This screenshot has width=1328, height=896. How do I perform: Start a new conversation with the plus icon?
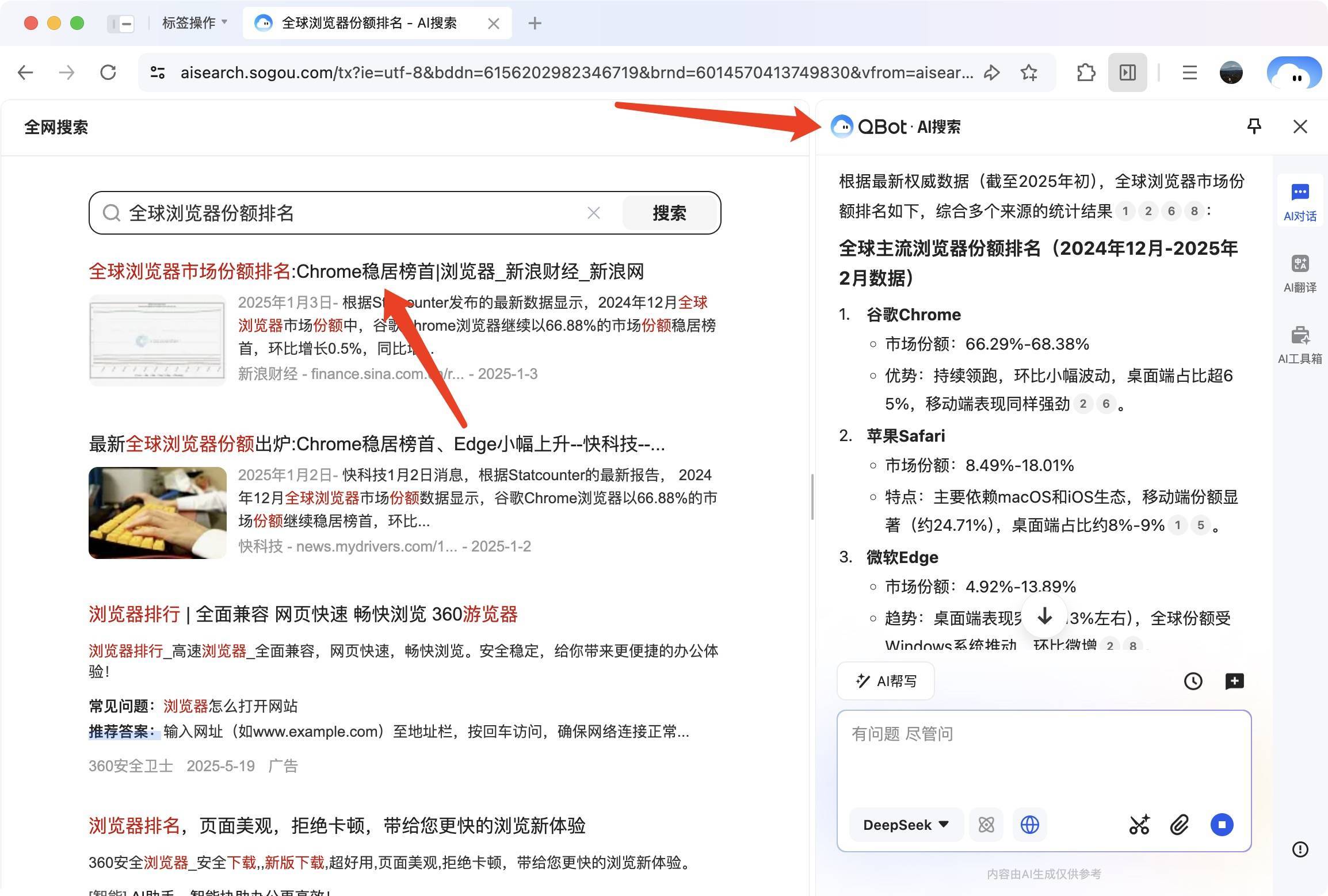pyautogui.click(x=1235, y=681)
